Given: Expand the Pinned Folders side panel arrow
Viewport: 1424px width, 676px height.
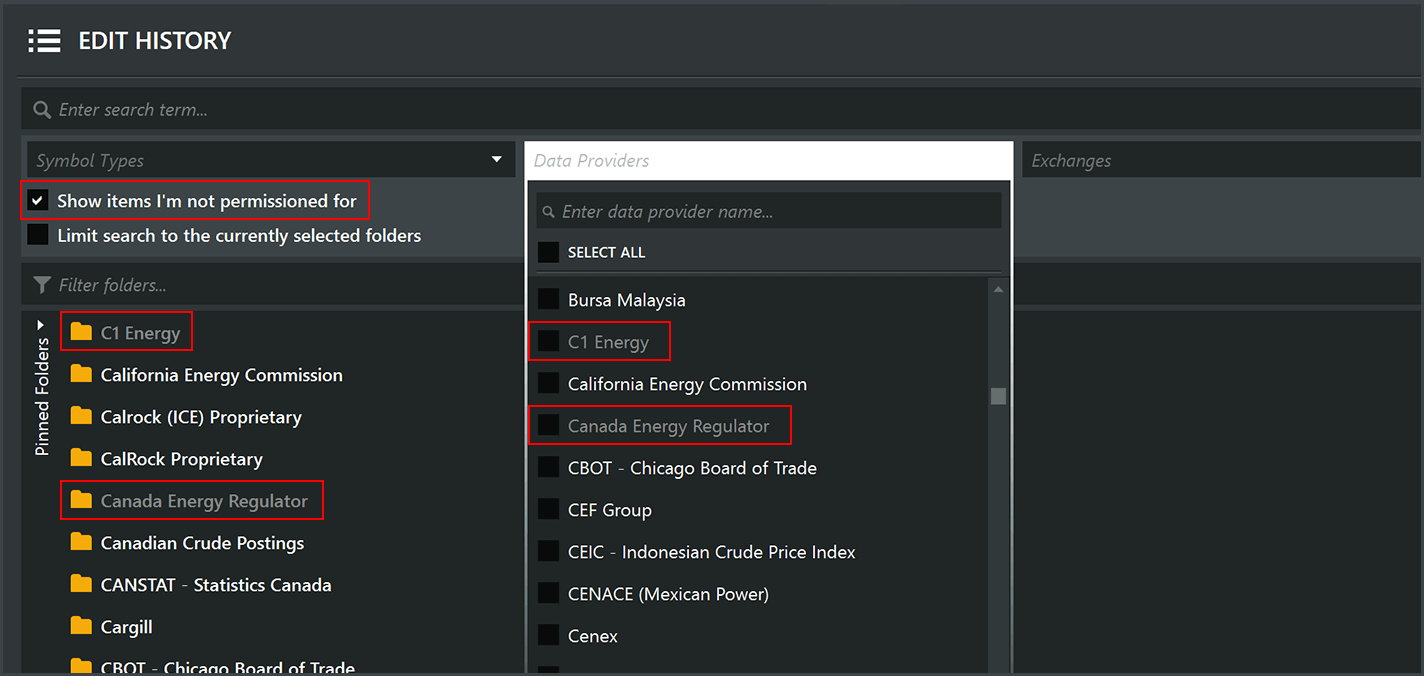Looking at the screenshot, I should tap(41, 325).
